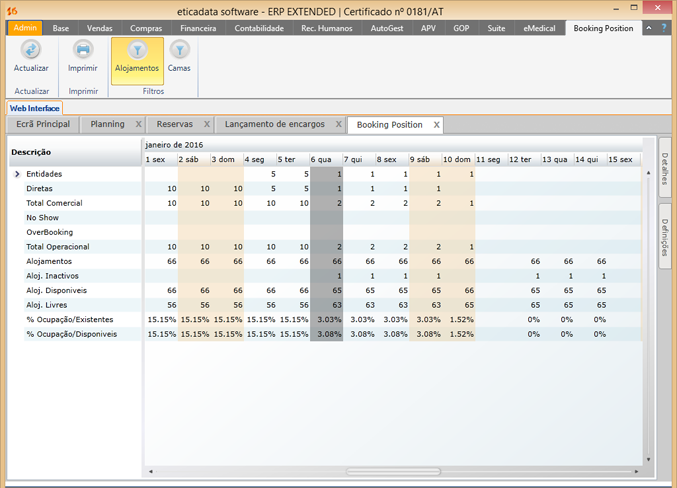Expand the Definições side panel
677x488 pixels.
click(664, 236)
